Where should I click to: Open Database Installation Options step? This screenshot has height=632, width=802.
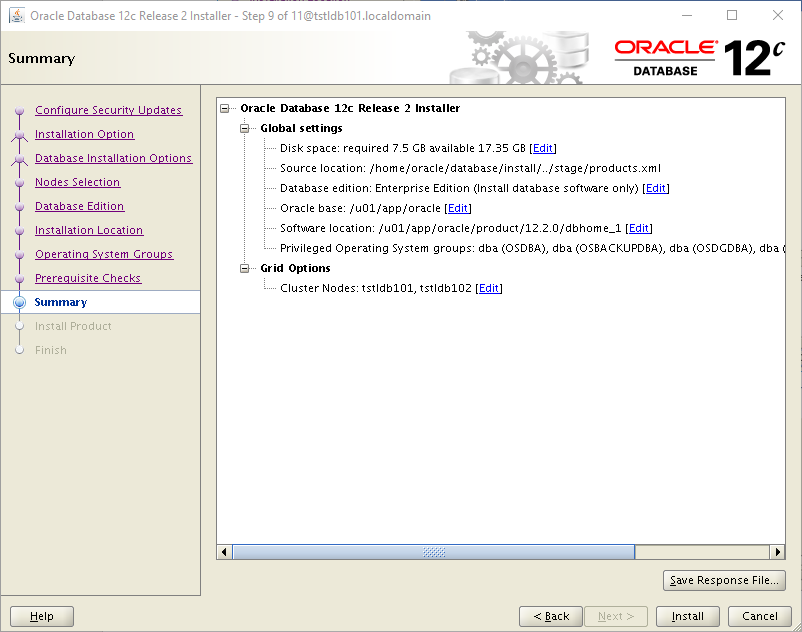(x=114, y=158)
